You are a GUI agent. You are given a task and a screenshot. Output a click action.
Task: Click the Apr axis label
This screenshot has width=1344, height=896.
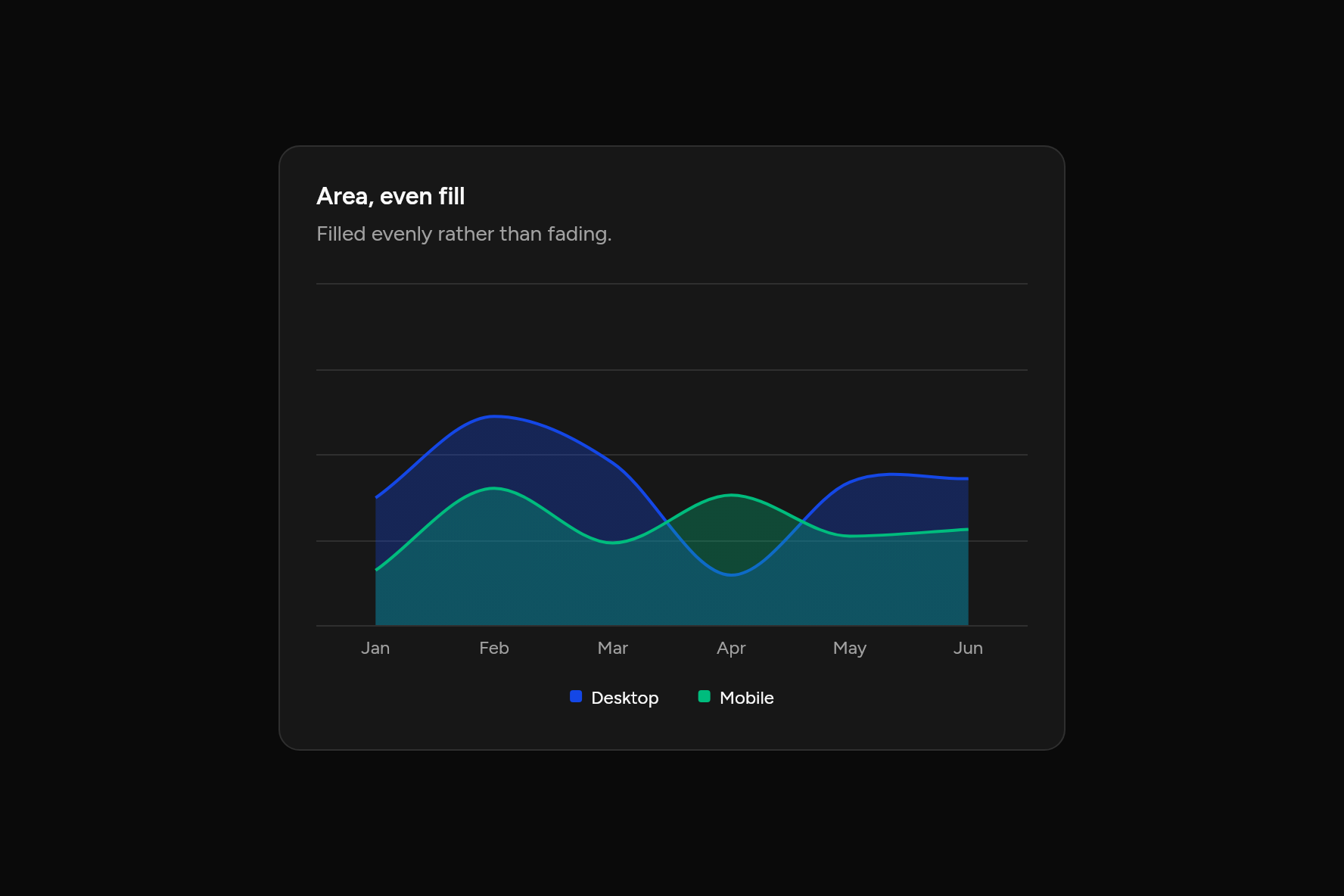(731, 649)
